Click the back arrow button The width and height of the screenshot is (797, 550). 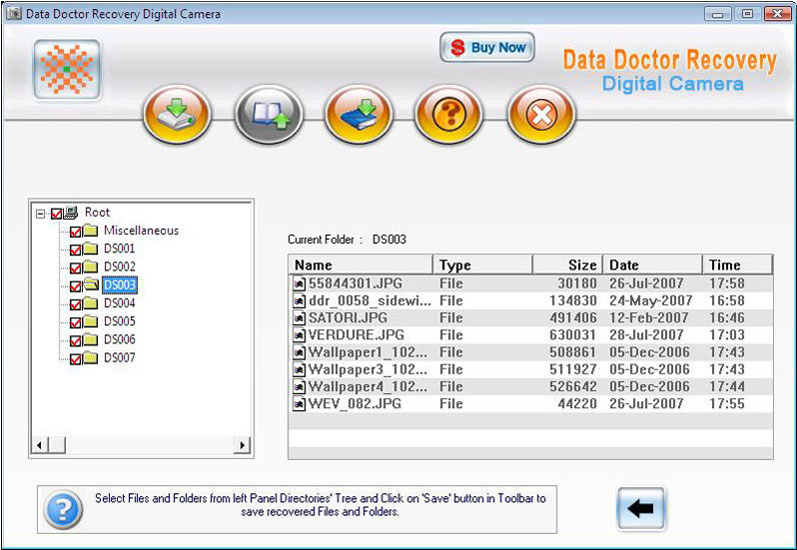click(641, 508)
